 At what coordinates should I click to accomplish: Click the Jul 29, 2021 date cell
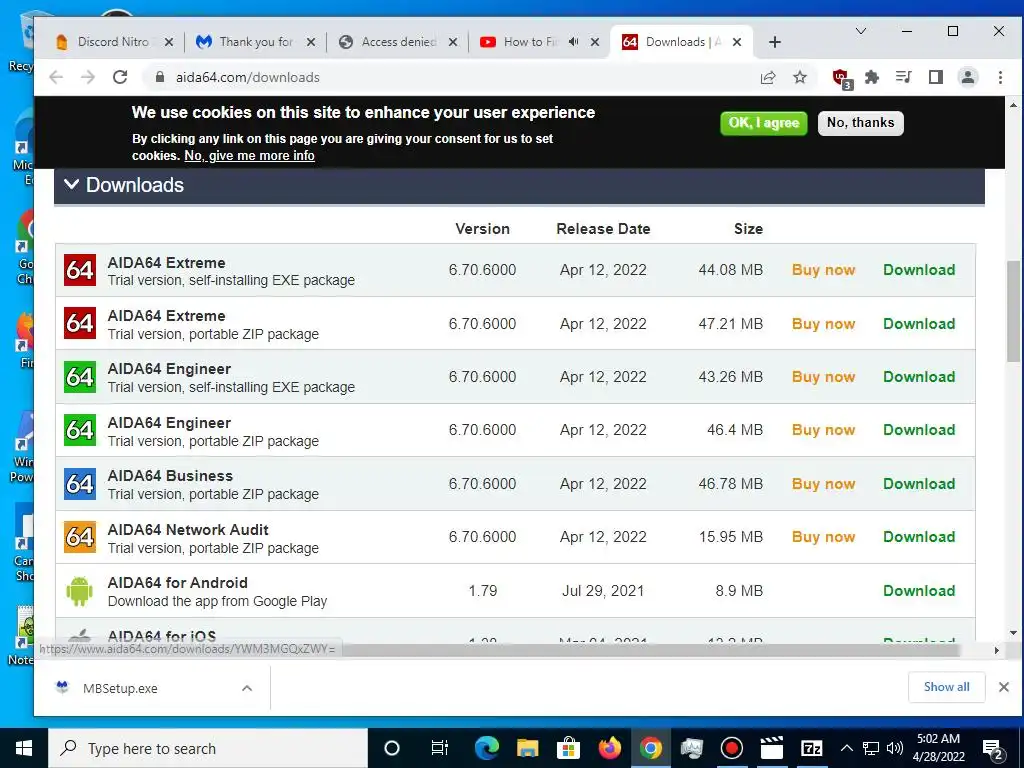click(x=603, y=590)
